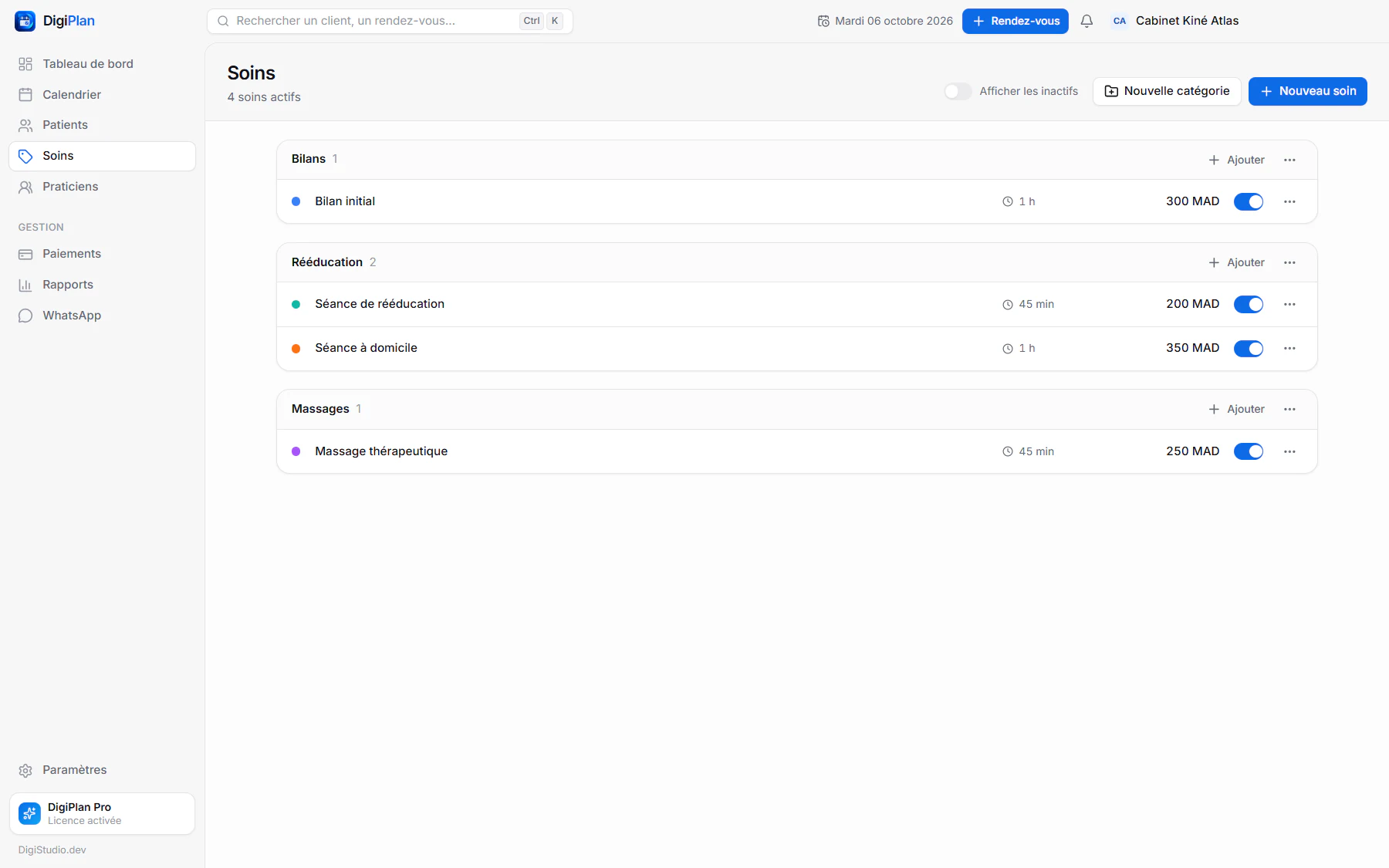The width and height of the screenshot is (1389, 868).
Task: Open the notifications bell
Action: click(x=1087, y=21)
